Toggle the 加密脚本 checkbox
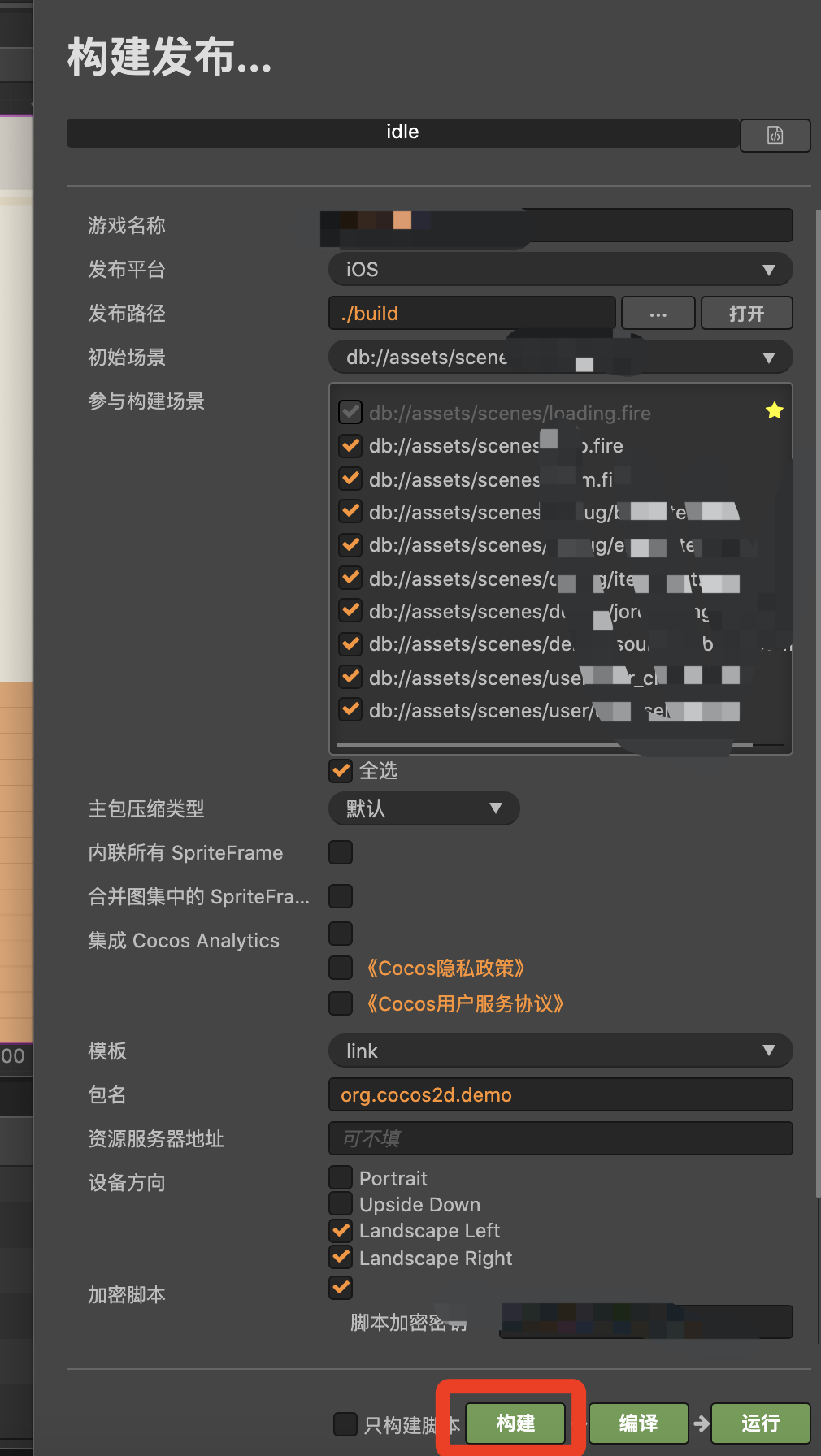 click(x=341, y=1287)
